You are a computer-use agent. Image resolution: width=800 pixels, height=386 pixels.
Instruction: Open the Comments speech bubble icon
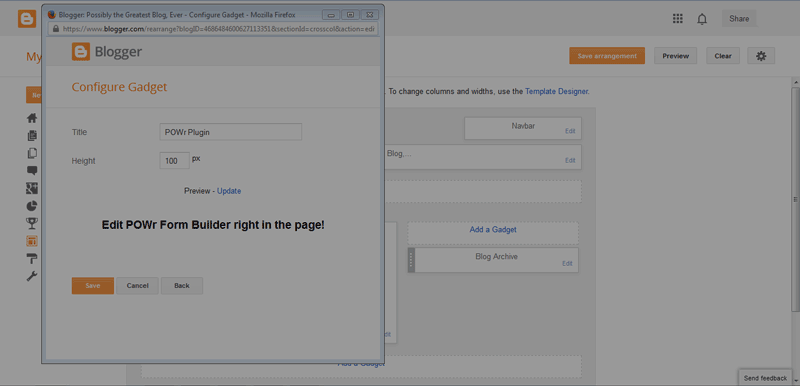pos(32,171)
